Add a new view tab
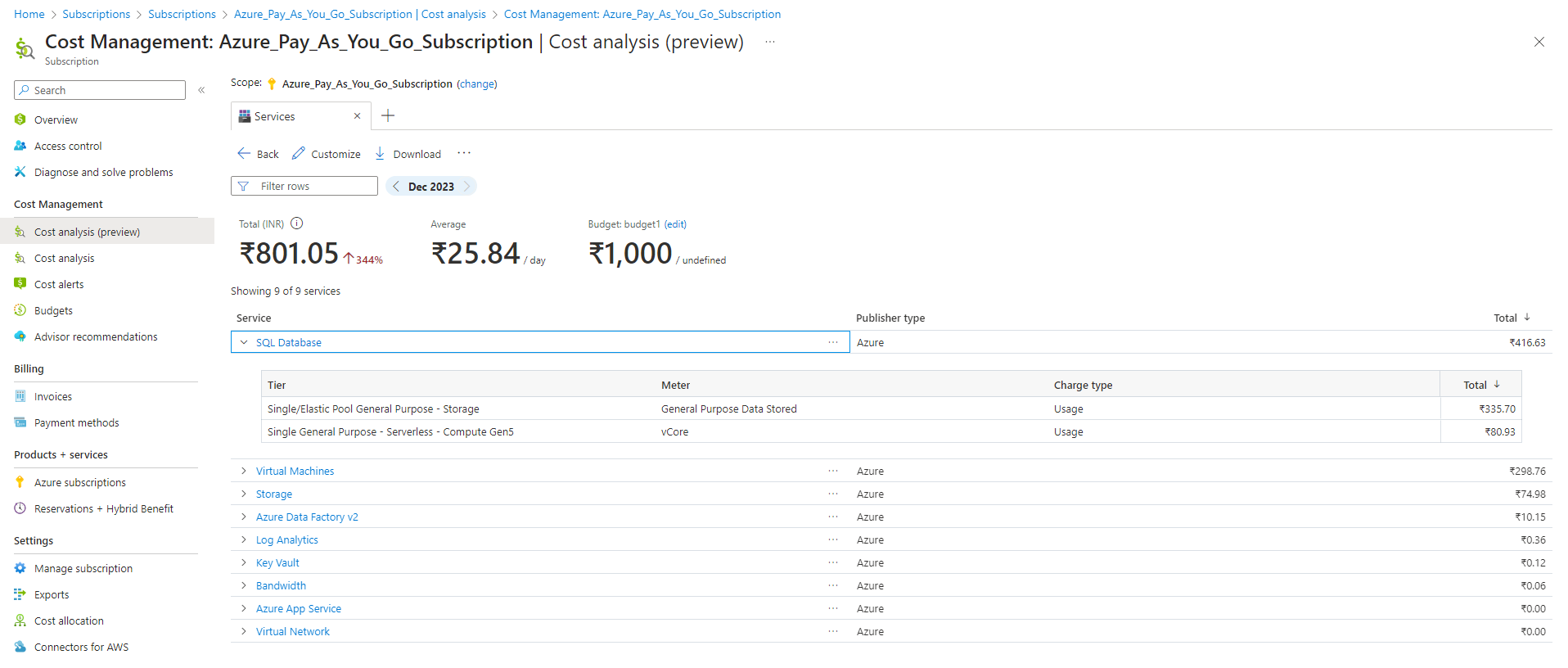This screenshot has height=668, width=1568. pos(388,116)
